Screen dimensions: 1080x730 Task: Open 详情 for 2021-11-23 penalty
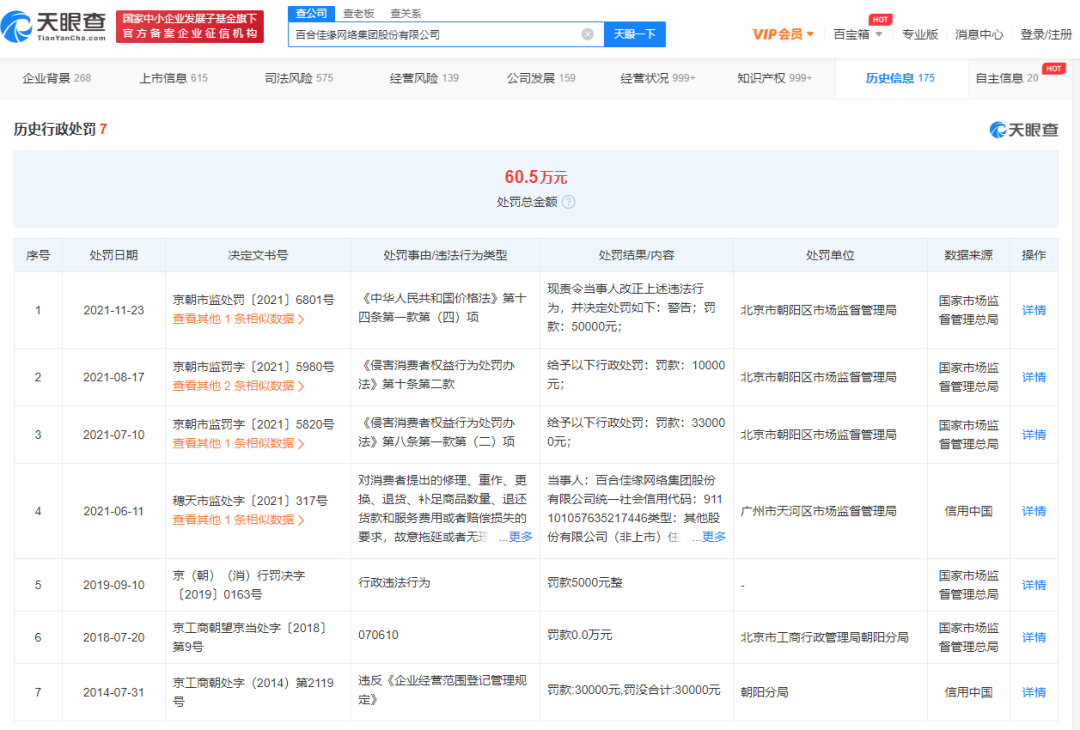[1034, 311]
